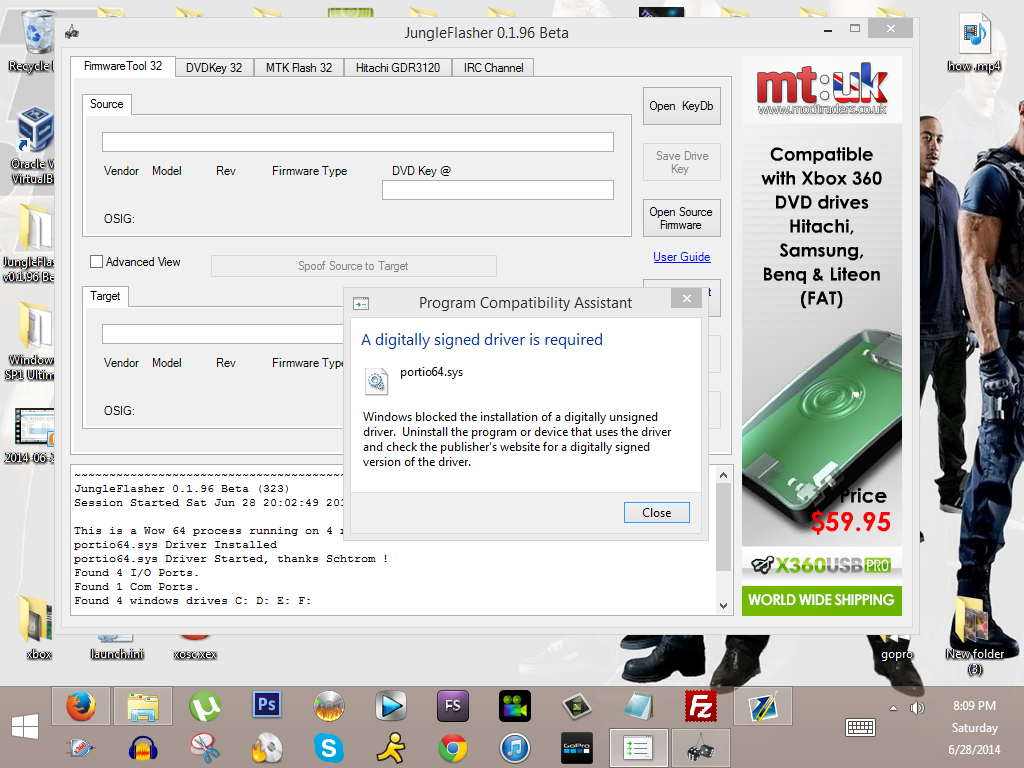Close the Program Compatibility Assistant with X
1024x768 pixels.
[686, 298]
